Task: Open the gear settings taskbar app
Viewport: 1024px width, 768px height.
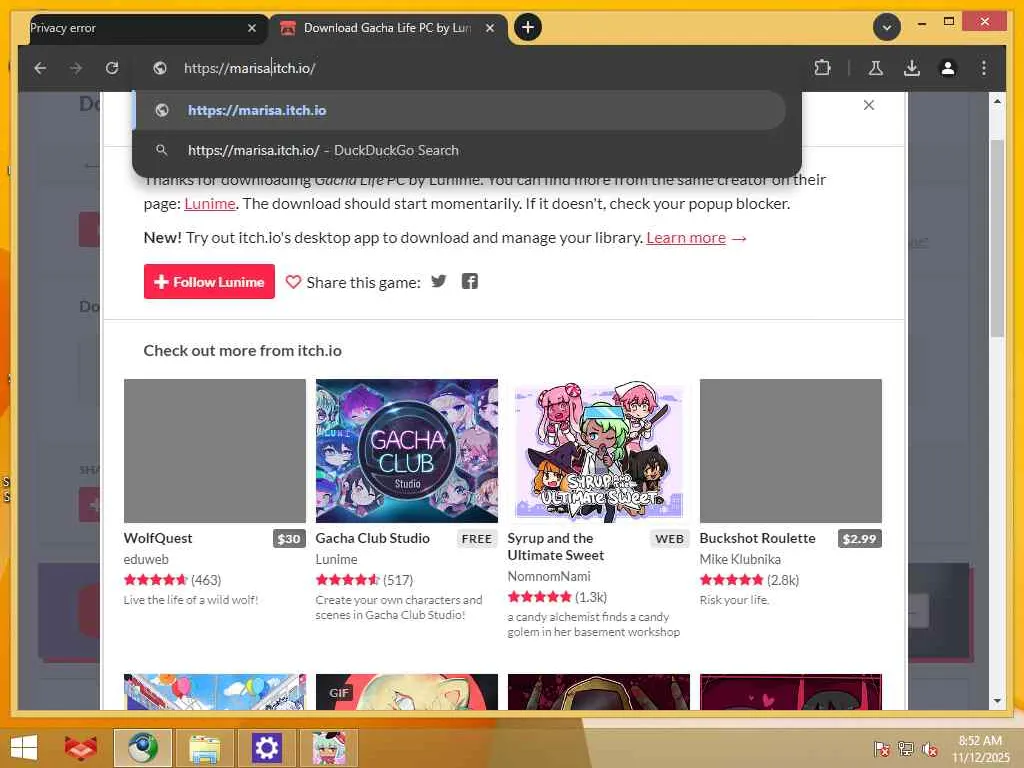Action: [266, 748]
